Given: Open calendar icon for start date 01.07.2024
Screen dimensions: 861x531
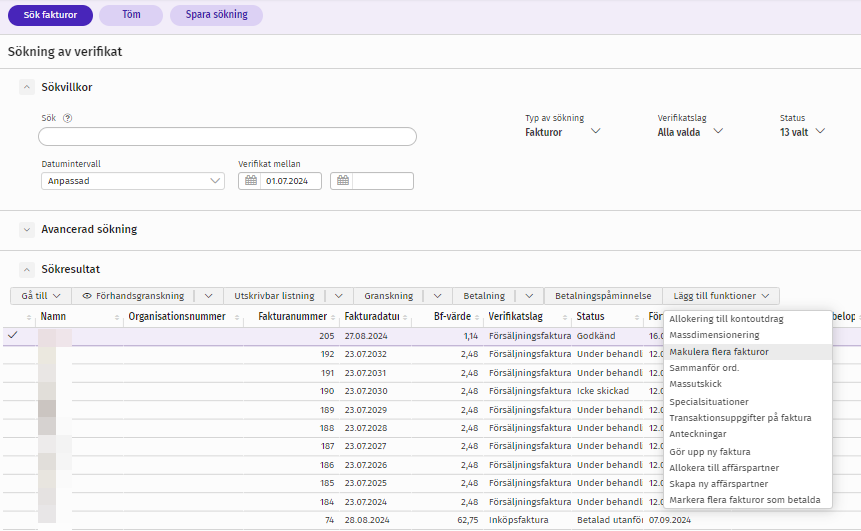Looking at the screenshot, I should [251, 181].
